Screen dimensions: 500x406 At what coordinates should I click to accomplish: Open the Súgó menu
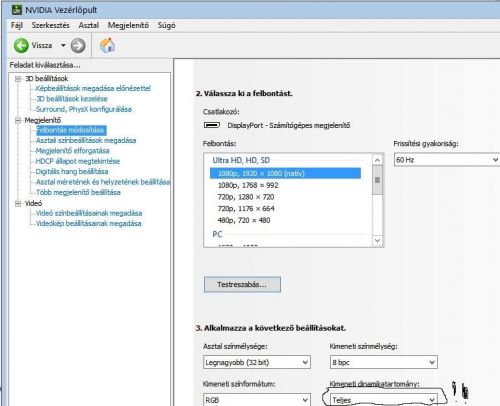(x=166, y=25)
